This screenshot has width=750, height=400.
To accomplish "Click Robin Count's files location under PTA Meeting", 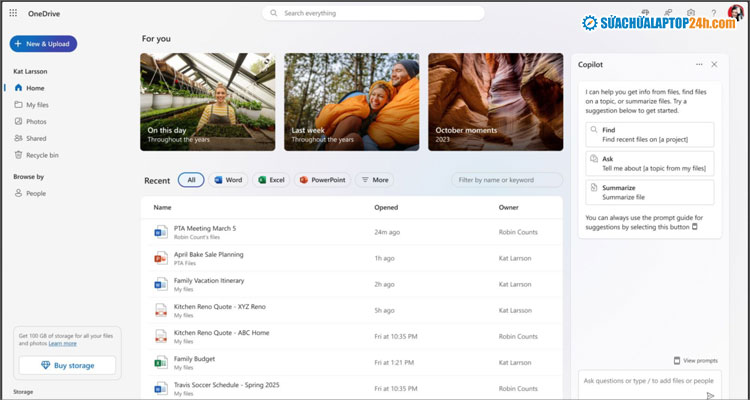I will tap(197, 237).
